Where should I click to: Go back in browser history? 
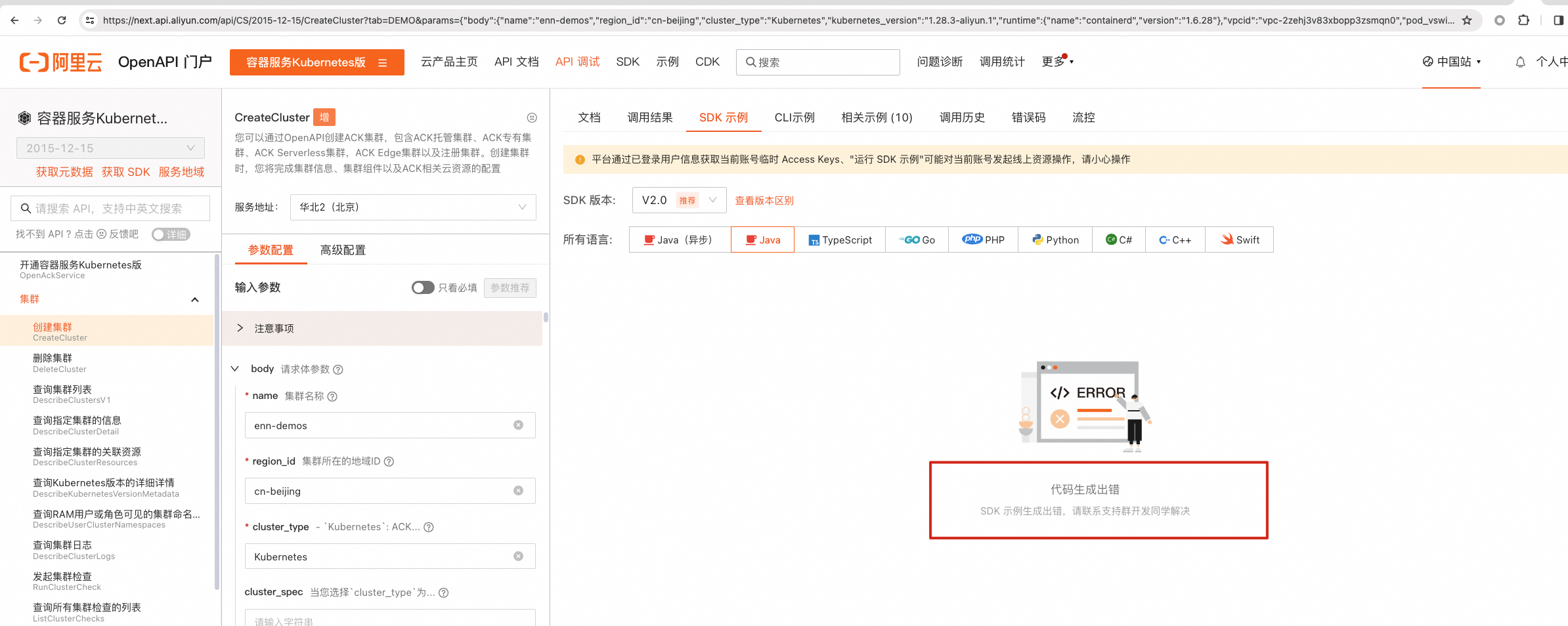(x=15, y=20)
